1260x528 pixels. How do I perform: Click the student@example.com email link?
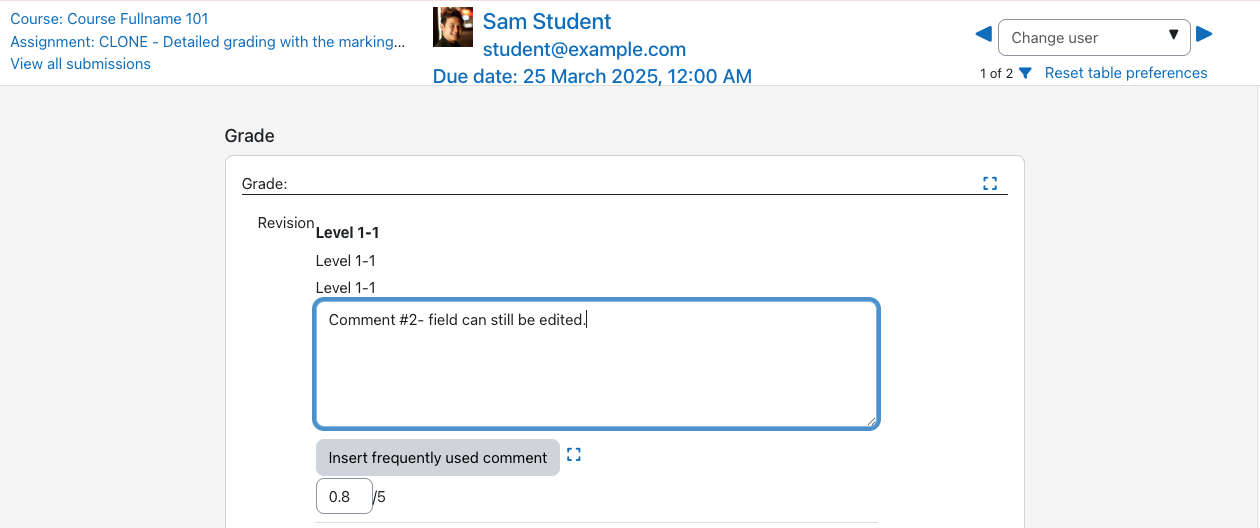click(584, 49)
